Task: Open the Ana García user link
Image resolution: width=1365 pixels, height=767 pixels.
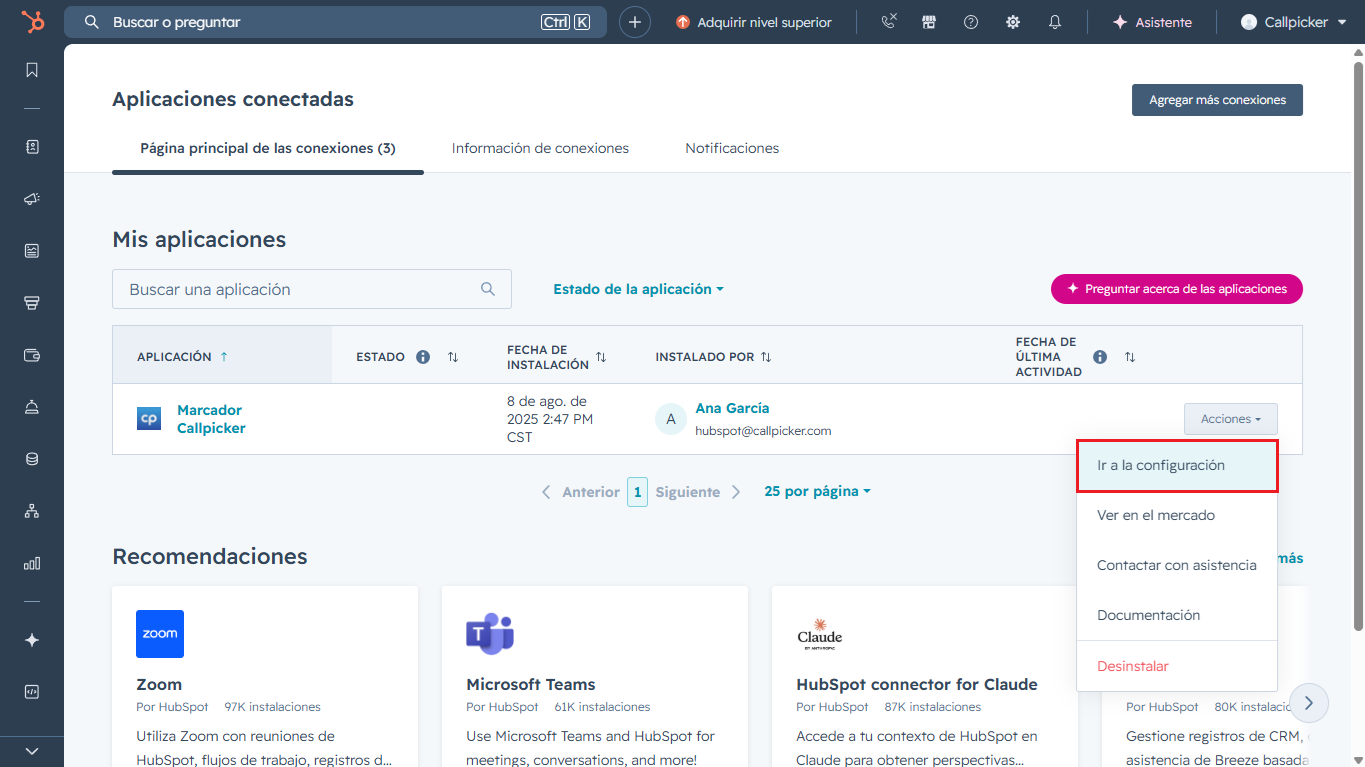Action: 733,408
